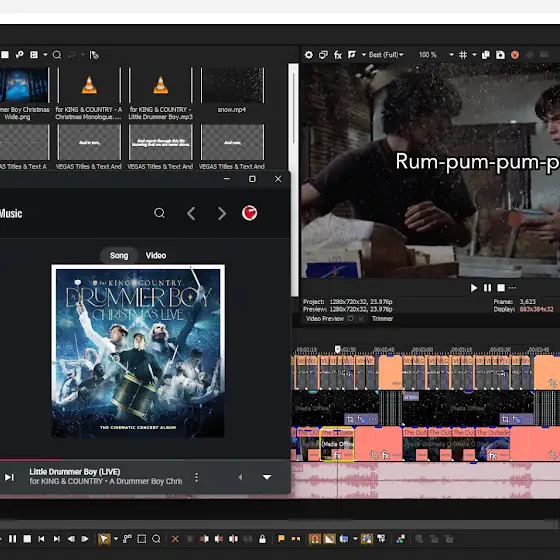Viewport: 560px width, 560px height.
Task: Open event FX on selected Outsiders clip
Action: (337, 455)
